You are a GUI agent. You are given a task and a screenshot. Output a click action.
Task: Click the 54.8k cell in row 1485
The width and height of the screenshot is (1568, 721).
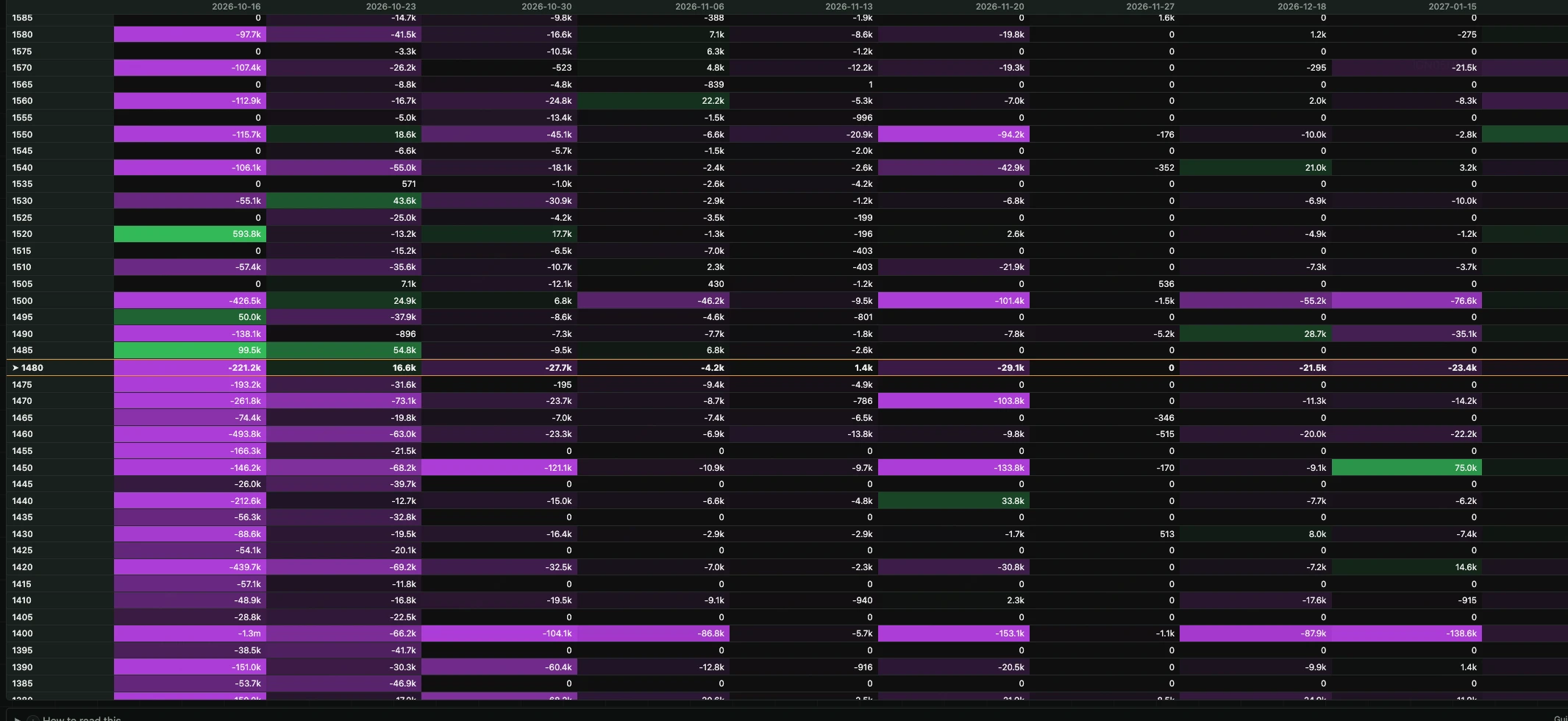coord(344,350)
